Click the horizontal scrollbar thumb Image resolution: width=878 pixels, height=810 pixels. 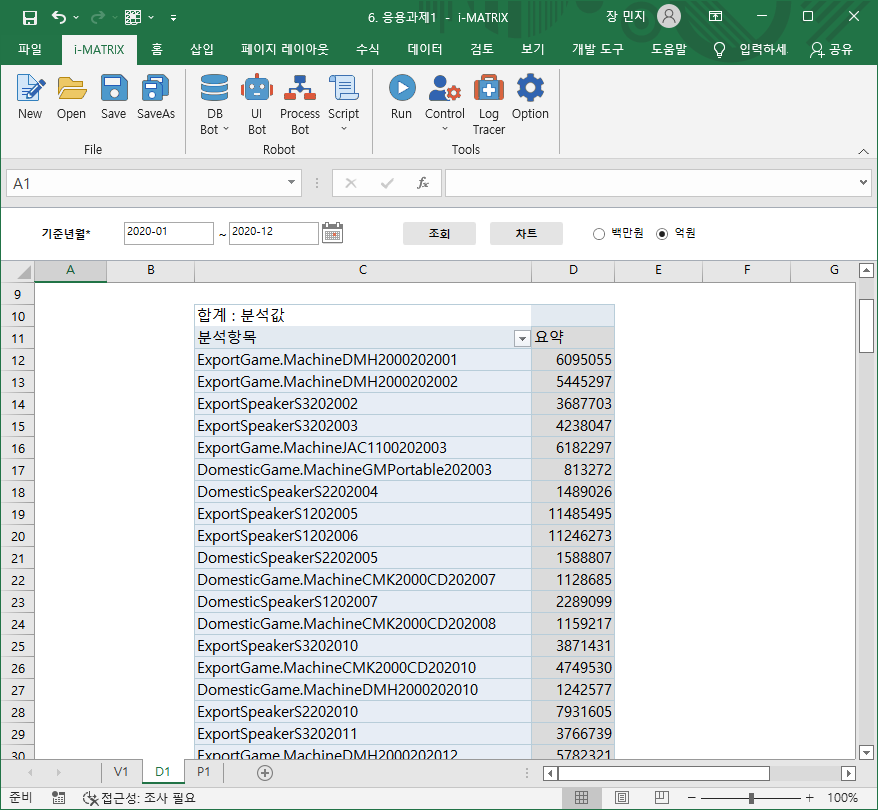pos(664,773)
